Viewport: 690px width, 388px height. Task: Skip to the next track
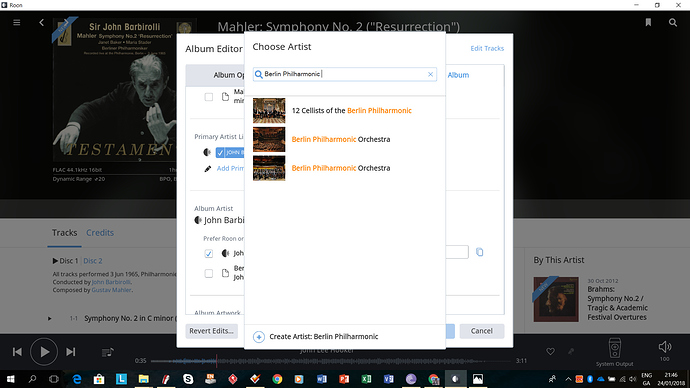70,352
